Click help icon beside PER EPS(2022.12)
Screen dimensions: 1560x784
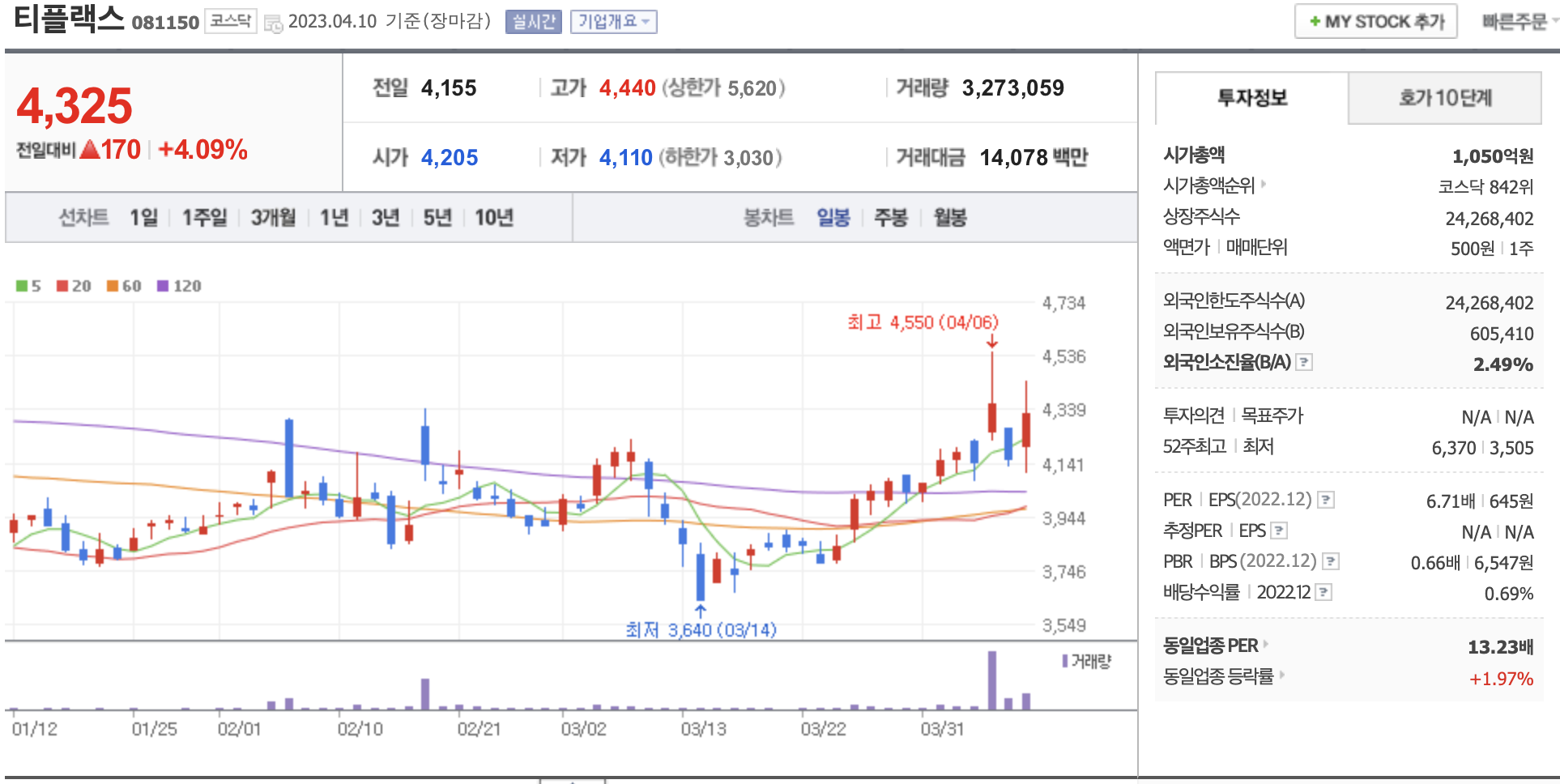pos(1326,500)
